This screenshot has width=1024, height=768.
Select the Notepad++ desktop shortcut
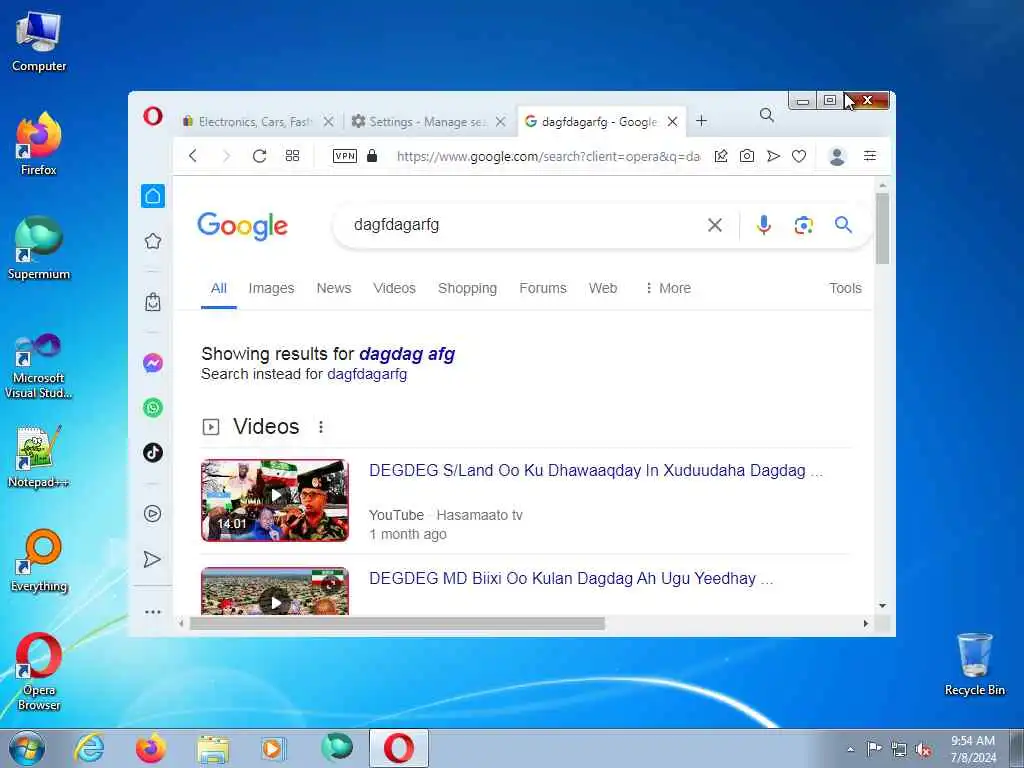(39, 456)
